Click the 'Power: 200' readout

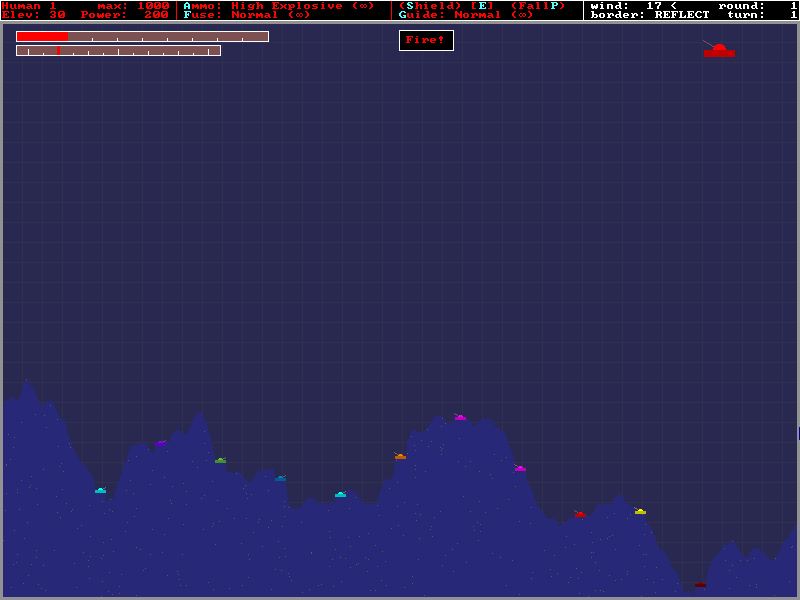pyautogui.click(x=124, y=15)
